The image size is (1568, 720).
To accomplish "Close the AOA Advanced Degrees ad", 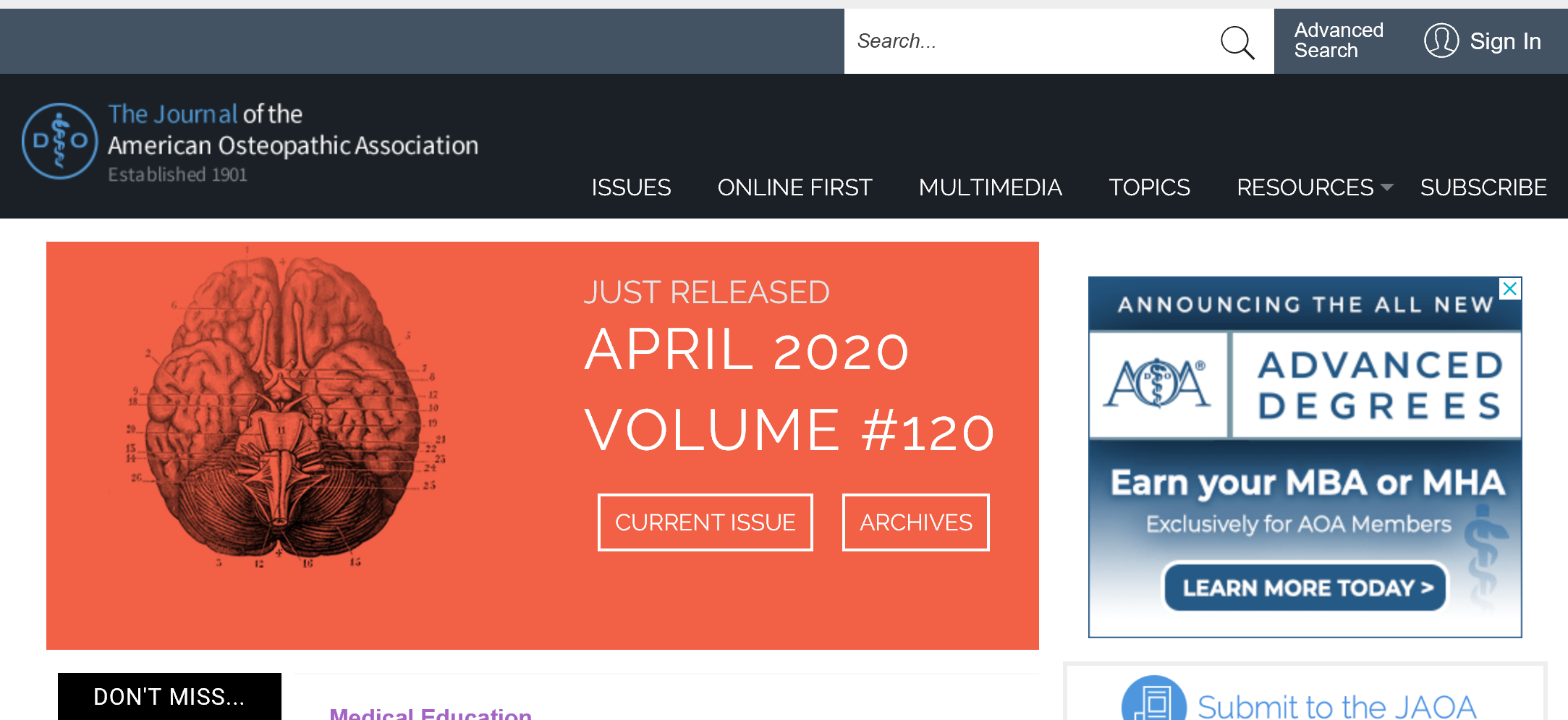I will point(1510,289).
